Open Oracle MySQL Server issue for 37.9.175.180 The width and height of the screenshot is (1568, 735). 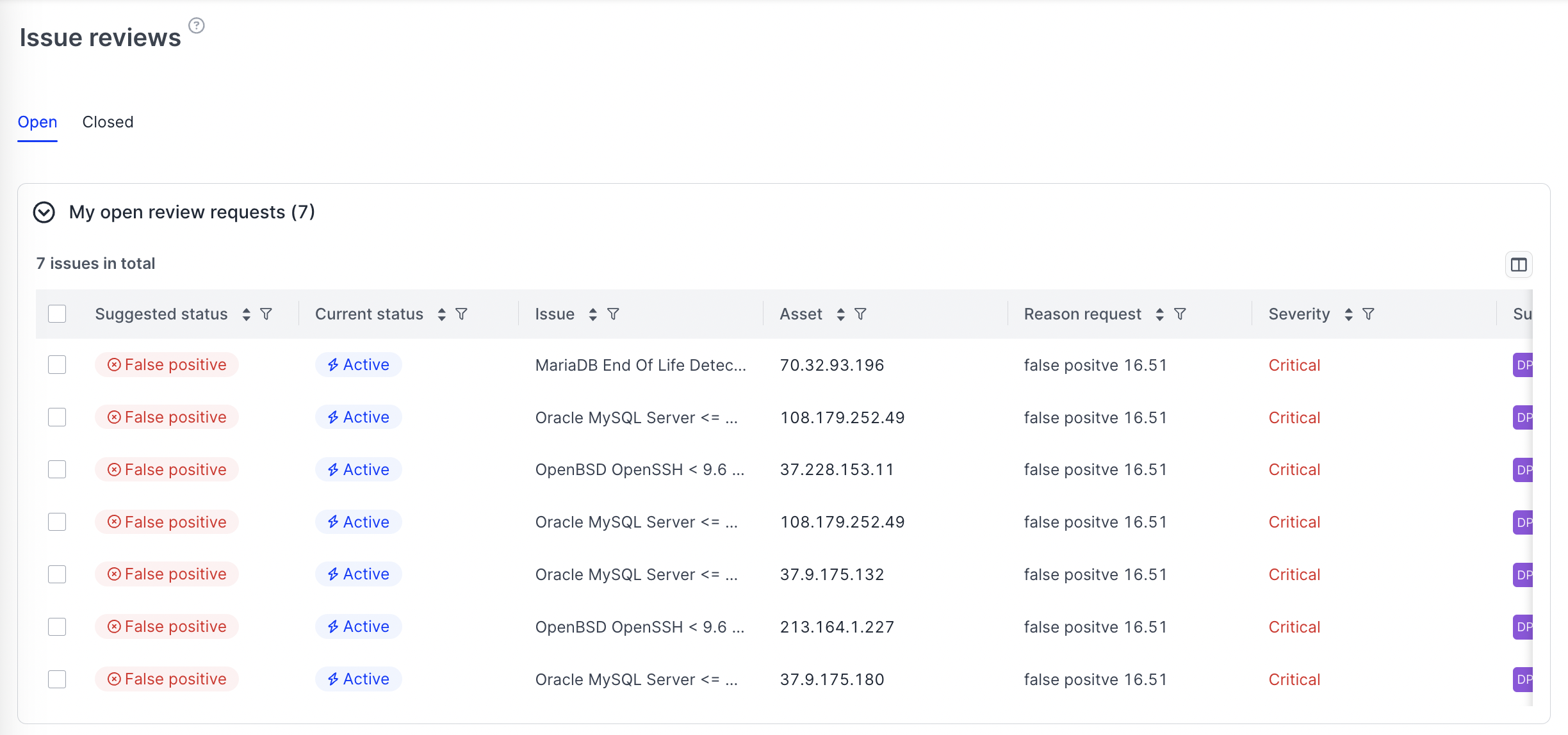[x=636, y=679]
